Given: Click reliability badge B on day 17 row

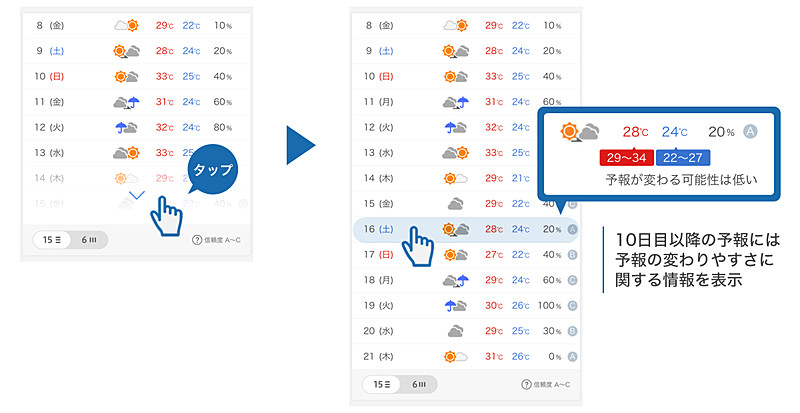Looking at the screenshot, I should coord(574,254).
